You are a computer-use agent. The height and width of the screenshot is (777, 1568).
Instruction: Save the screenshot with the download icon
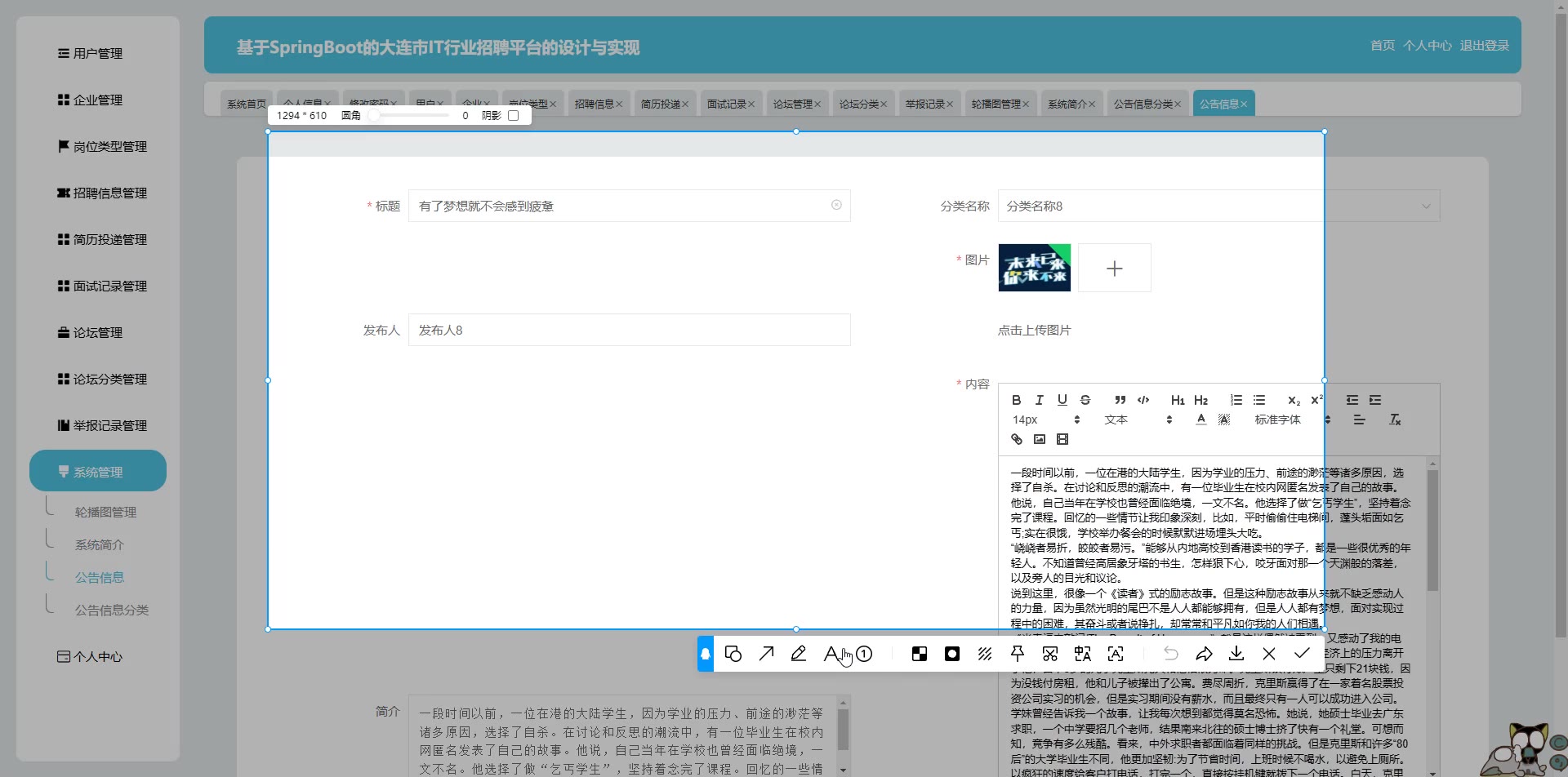tap(1236, 654)
